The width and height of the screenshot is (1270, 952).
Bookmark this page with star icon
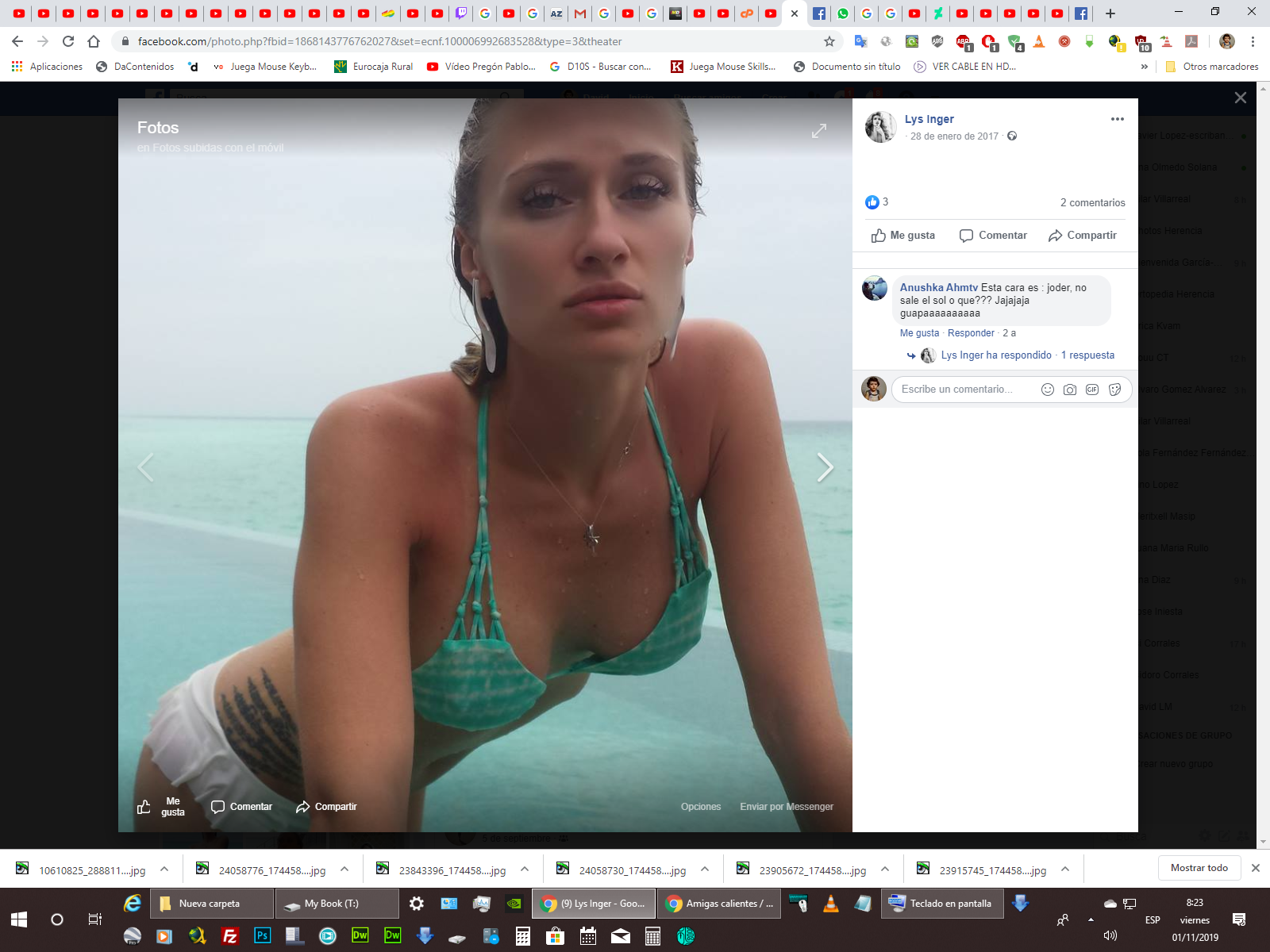829,41
